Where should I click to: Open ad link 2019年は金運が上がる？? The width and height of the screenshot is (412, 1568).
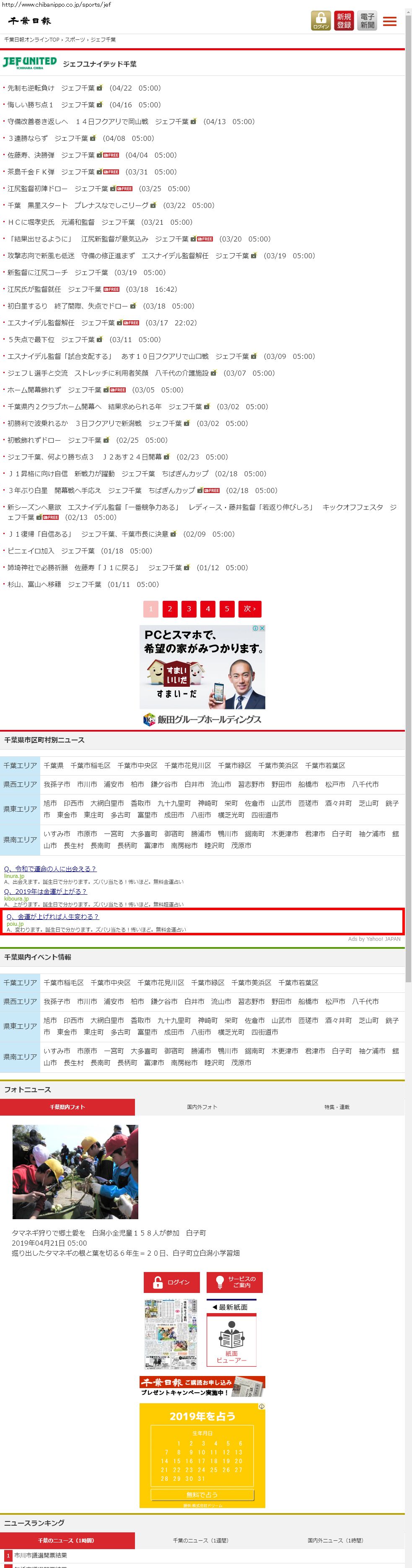(46, 892)
